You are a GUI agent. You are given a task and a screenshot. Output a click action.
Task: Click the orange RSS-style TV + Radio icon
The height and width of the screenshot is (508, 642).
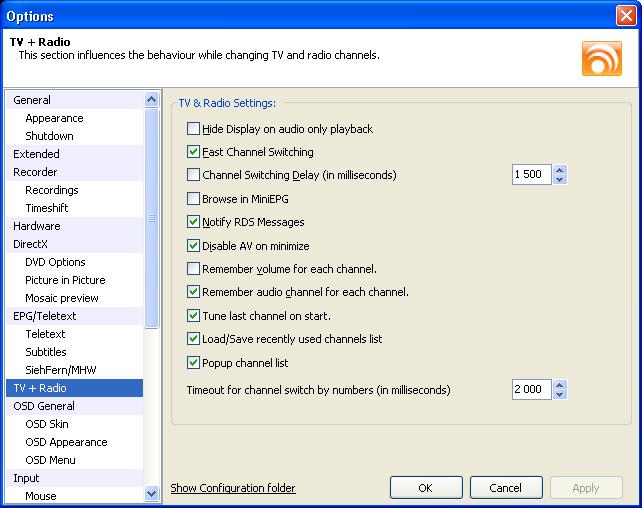(601, 58)
